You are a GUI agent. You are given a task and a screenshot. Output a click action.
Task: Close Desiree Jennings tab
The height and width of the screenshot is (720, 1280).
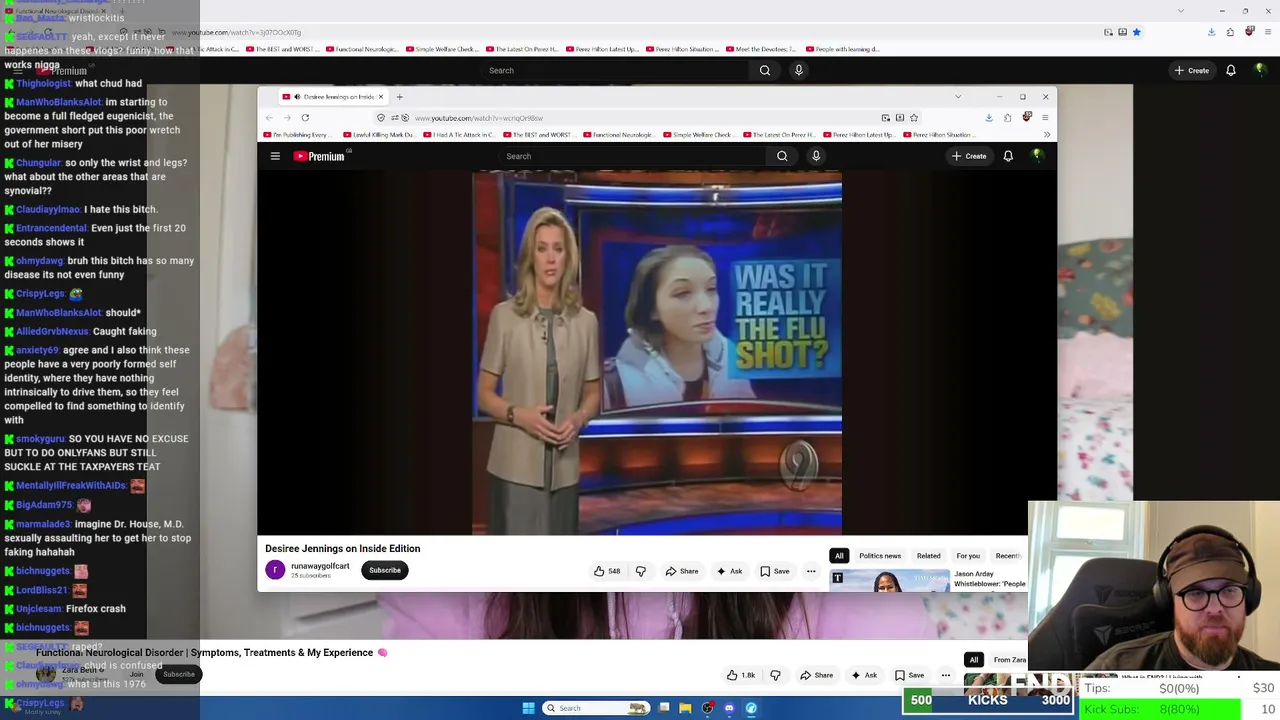coord(381,97)
